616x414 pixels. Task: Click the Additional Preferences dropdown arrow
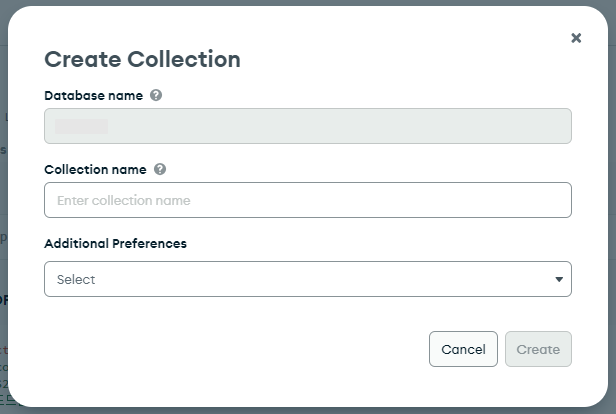click(x=559, y=279)
